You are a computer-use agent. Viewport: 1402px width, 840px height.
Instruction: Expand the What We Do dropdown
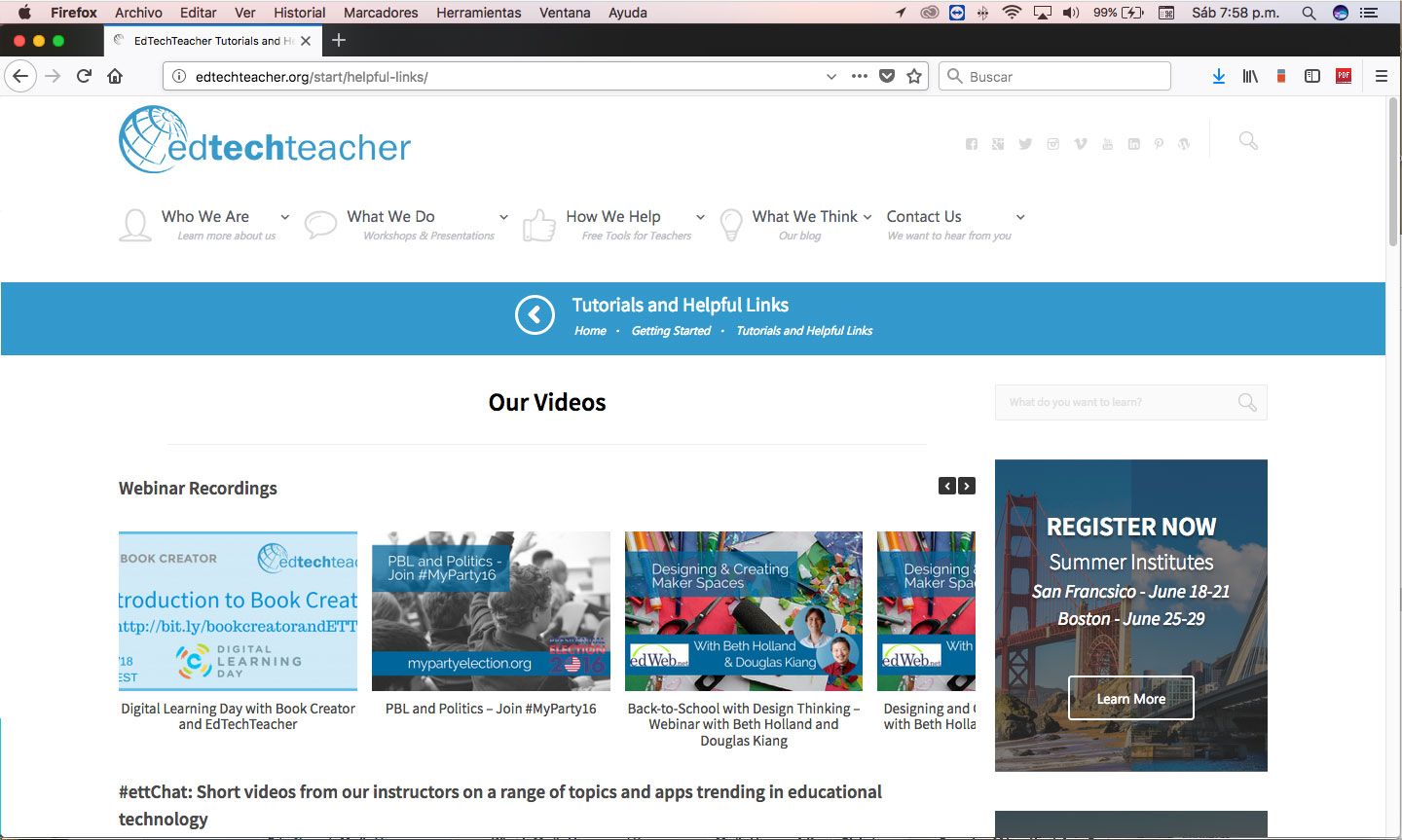point(503,217)
